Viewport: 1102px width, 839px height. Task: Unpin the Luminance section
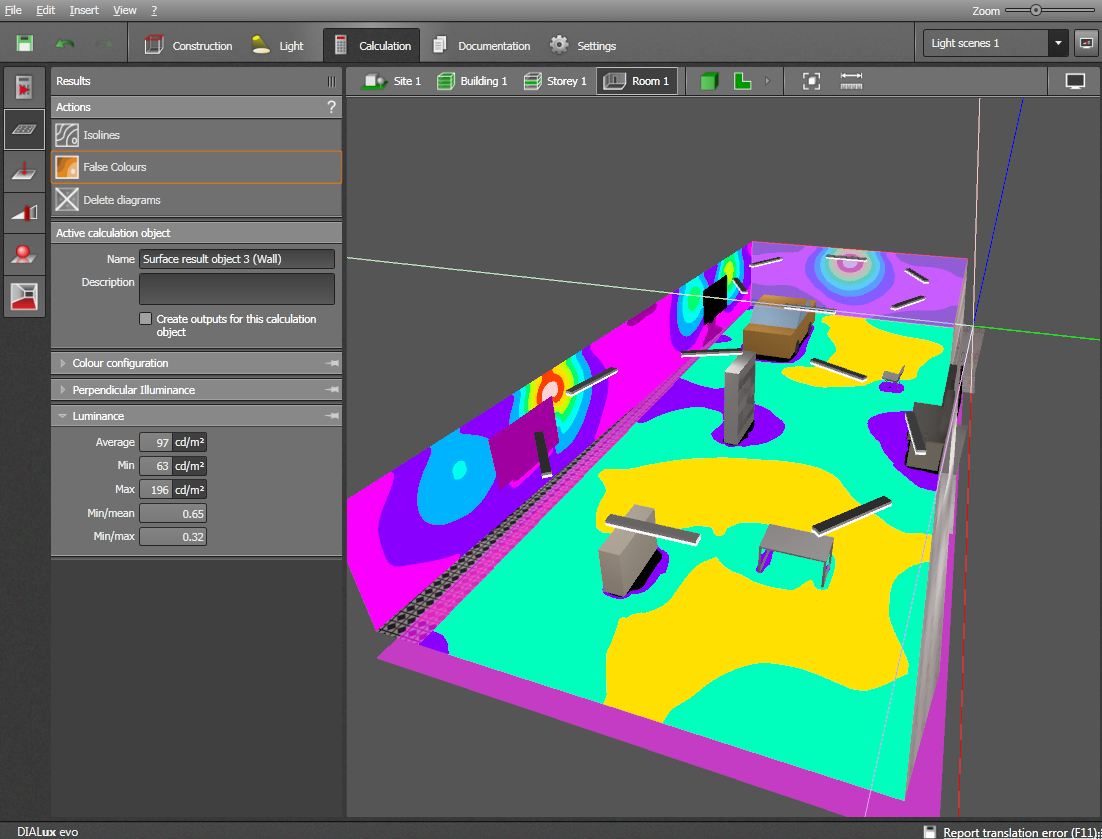click(332, 416)
